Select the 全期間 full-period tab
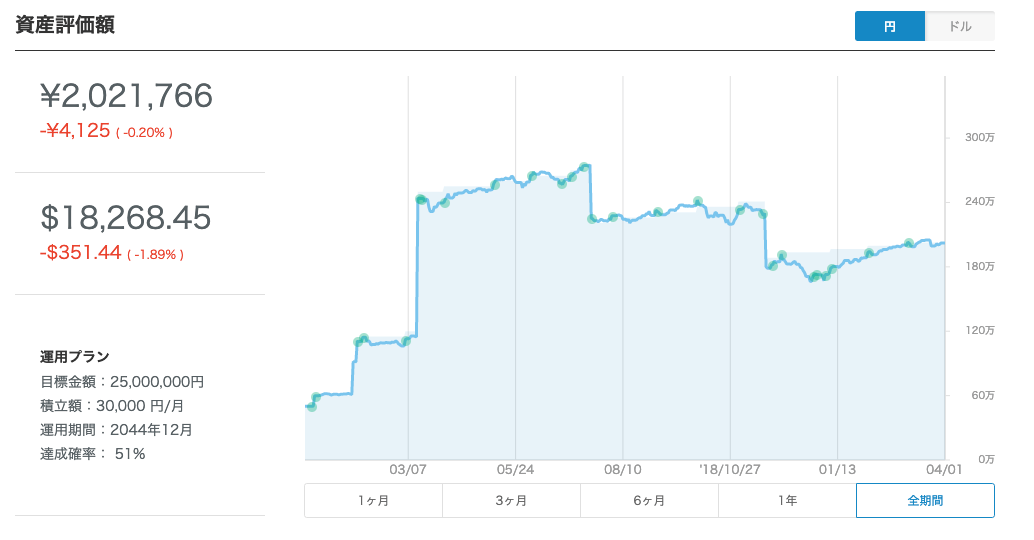This screenshot has height=540, width=1034. point(925,500)
